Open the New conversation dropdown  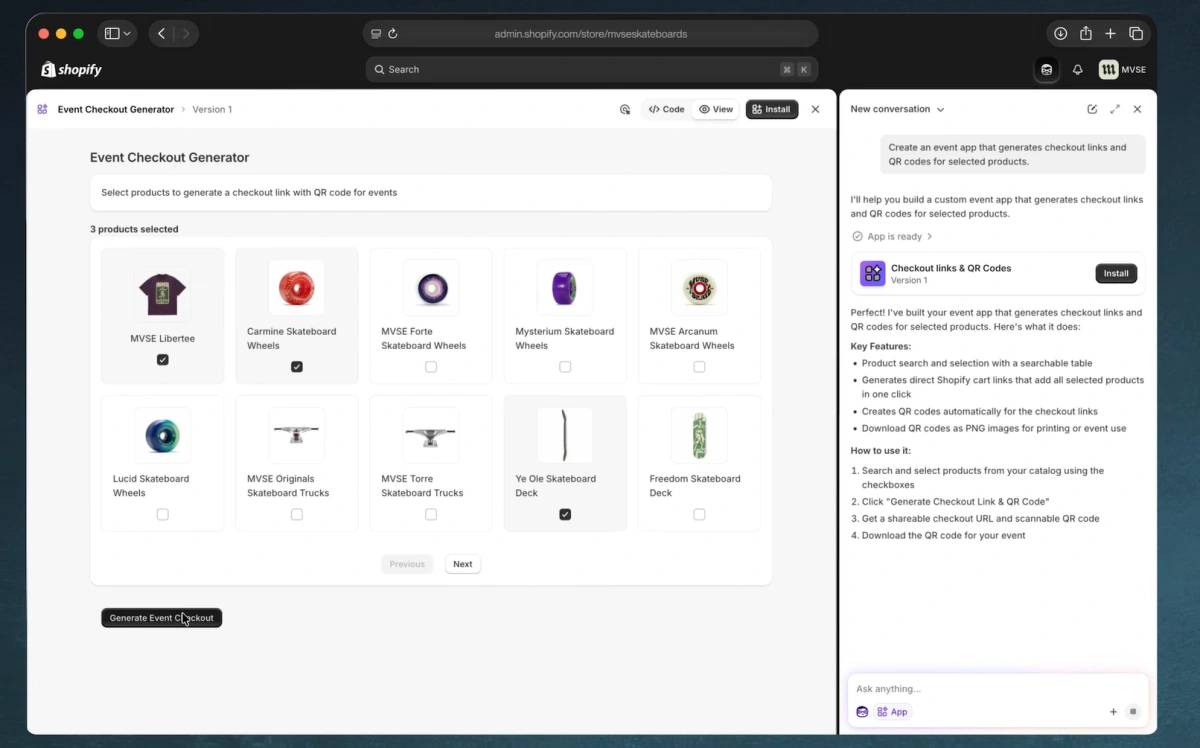click(x=897, y=109)
